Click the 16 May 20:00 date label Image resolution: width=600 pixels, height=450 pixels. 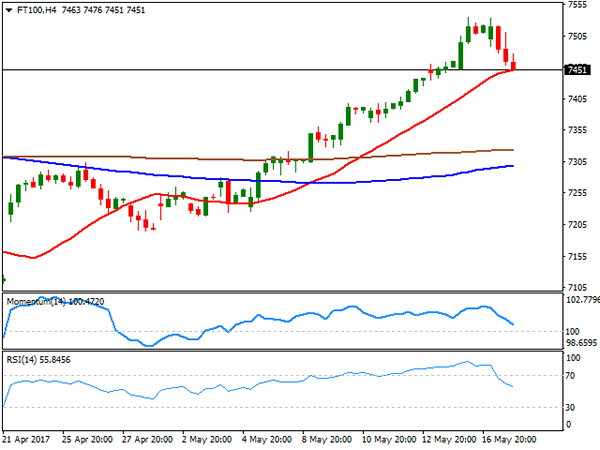pyautogui.click(x=509, y=439)
